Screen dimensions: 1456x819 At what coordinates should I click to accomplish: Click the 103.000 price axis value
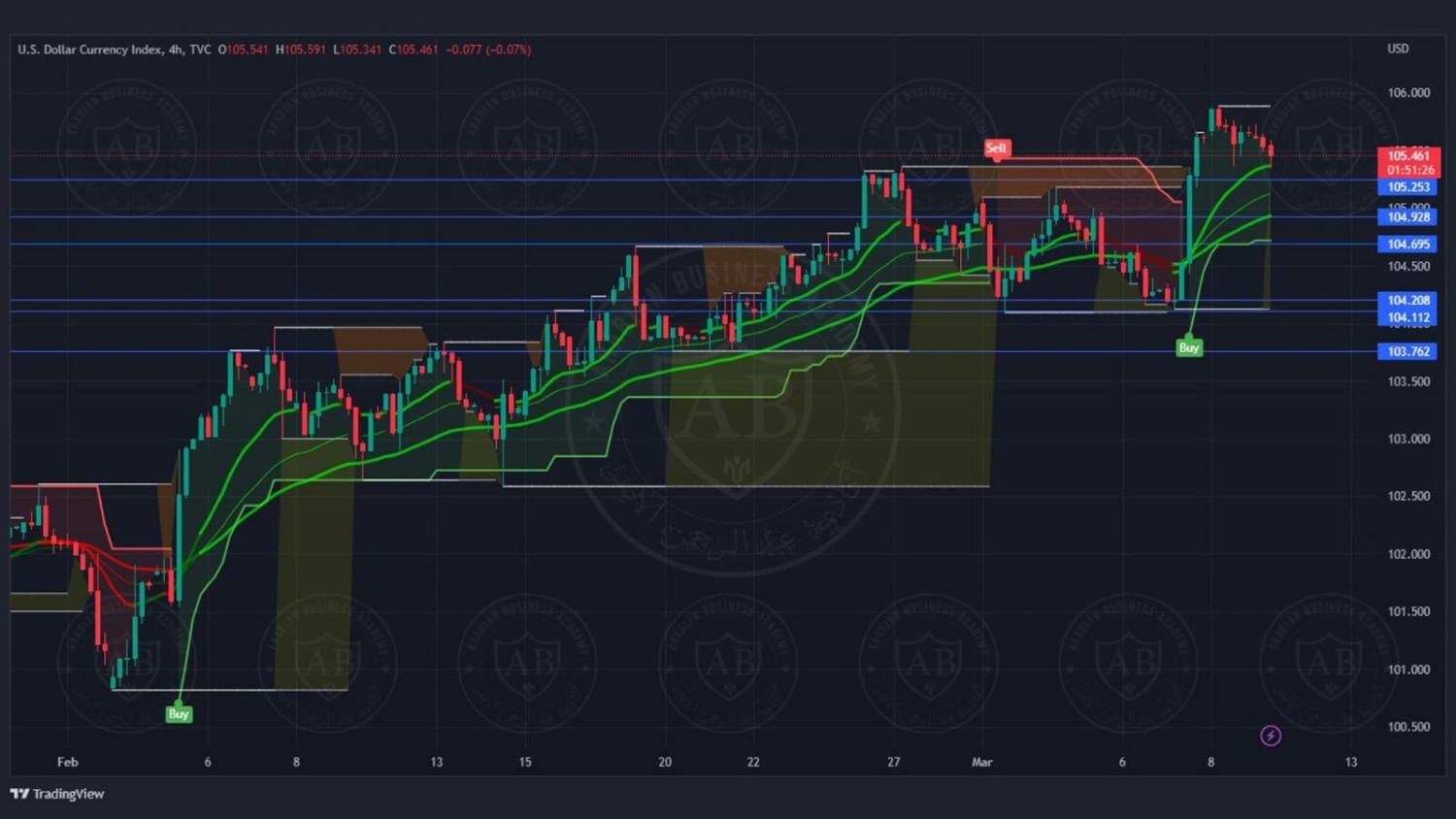click(1408, 439)
